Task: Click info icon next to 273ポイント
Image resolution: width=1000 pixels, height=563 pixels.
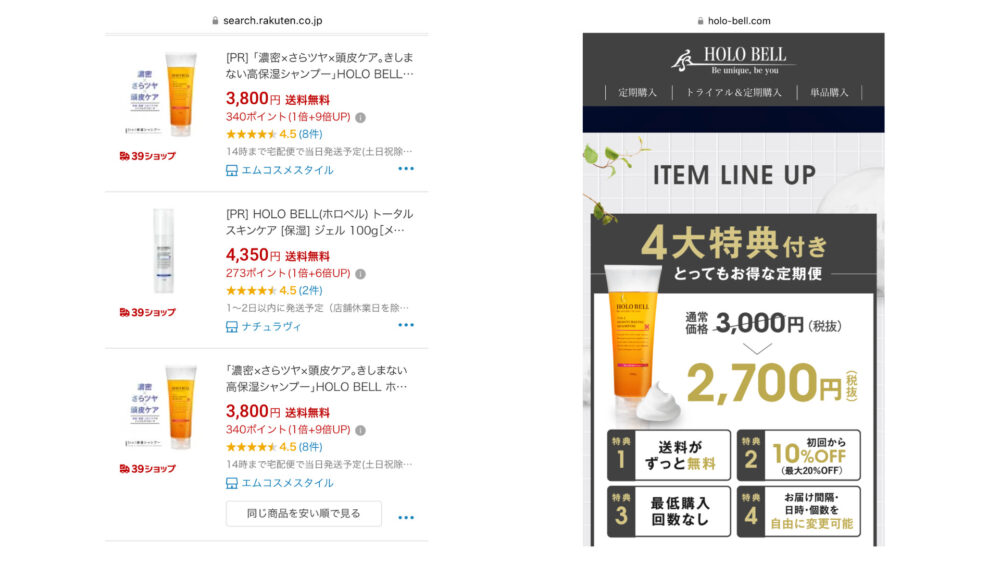Action: coord(360,274)
